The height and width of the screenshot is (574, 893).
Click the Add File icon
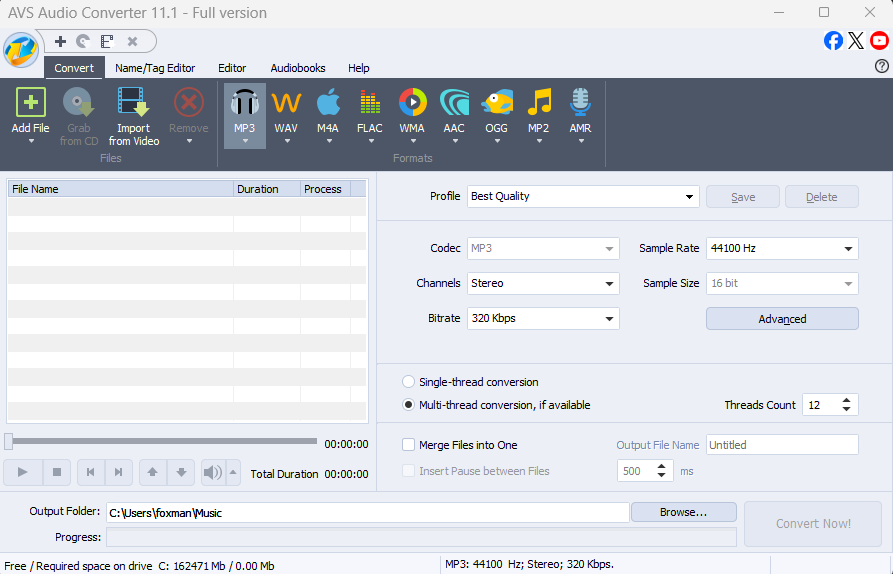31,102
